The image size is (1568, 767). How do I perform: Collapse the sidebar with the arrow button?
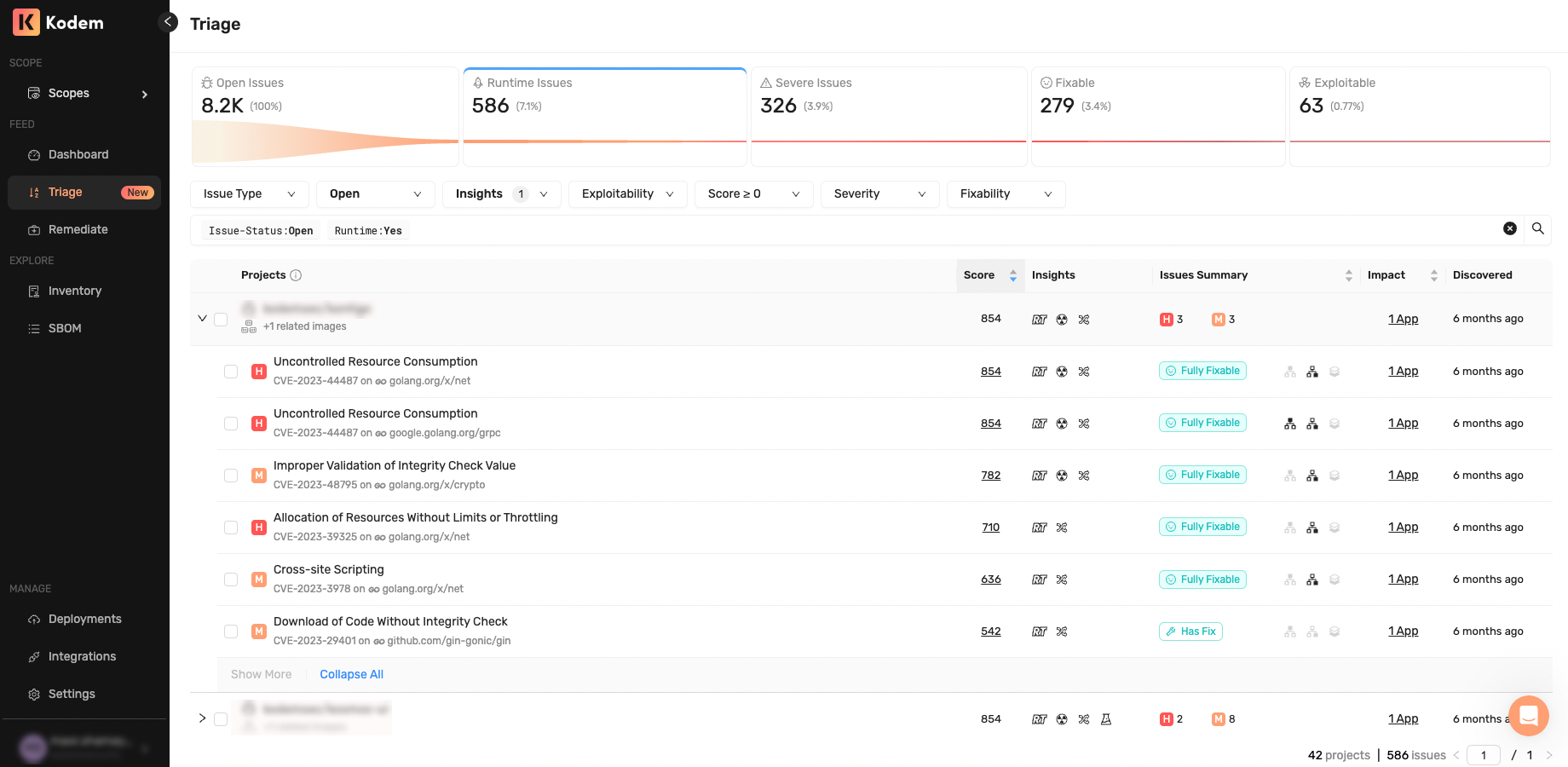pos(168,22)
